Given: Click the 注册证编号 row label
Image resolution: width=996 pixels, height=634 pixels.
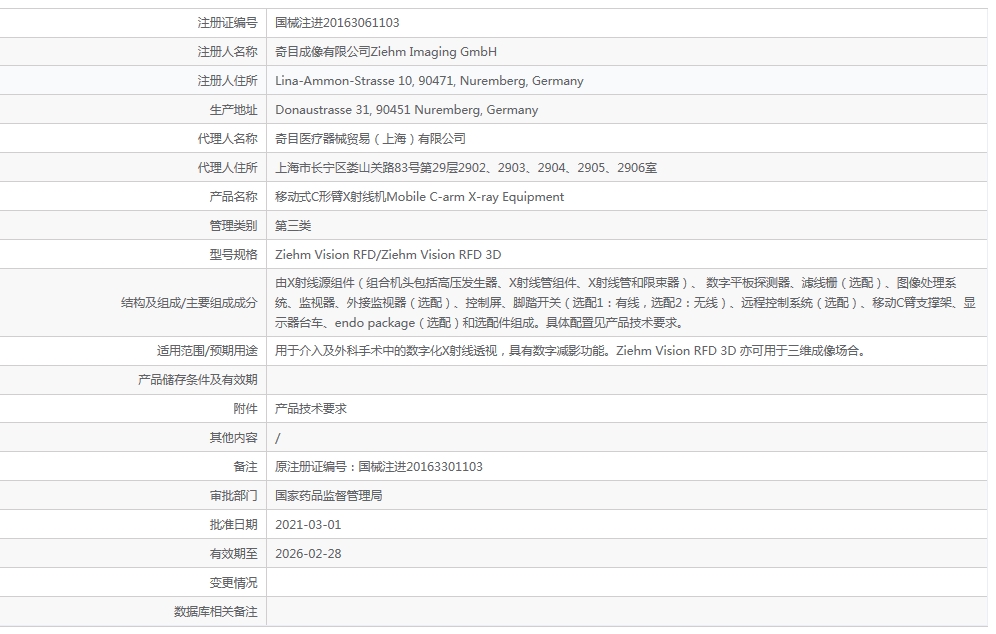Looking at the screenshot, I should (x=227, y=23).
